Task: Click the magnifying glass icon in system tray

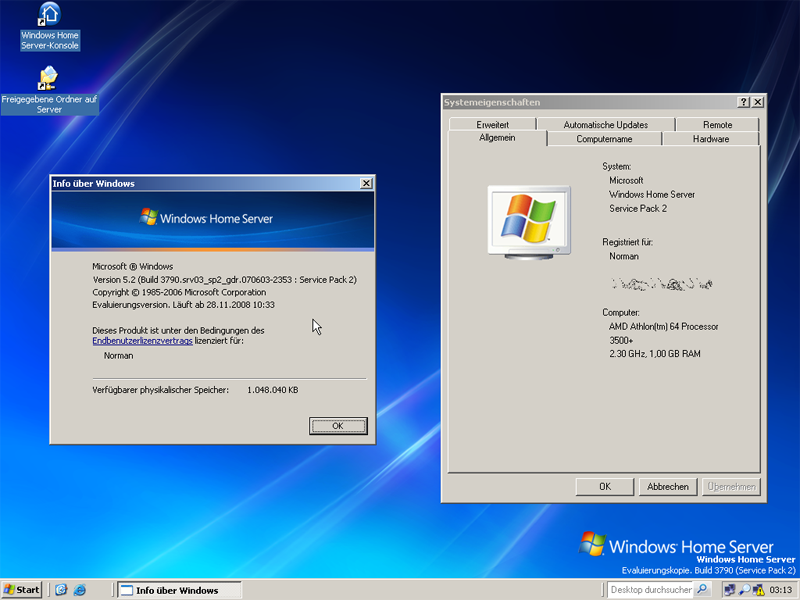Action: point(744,590)
